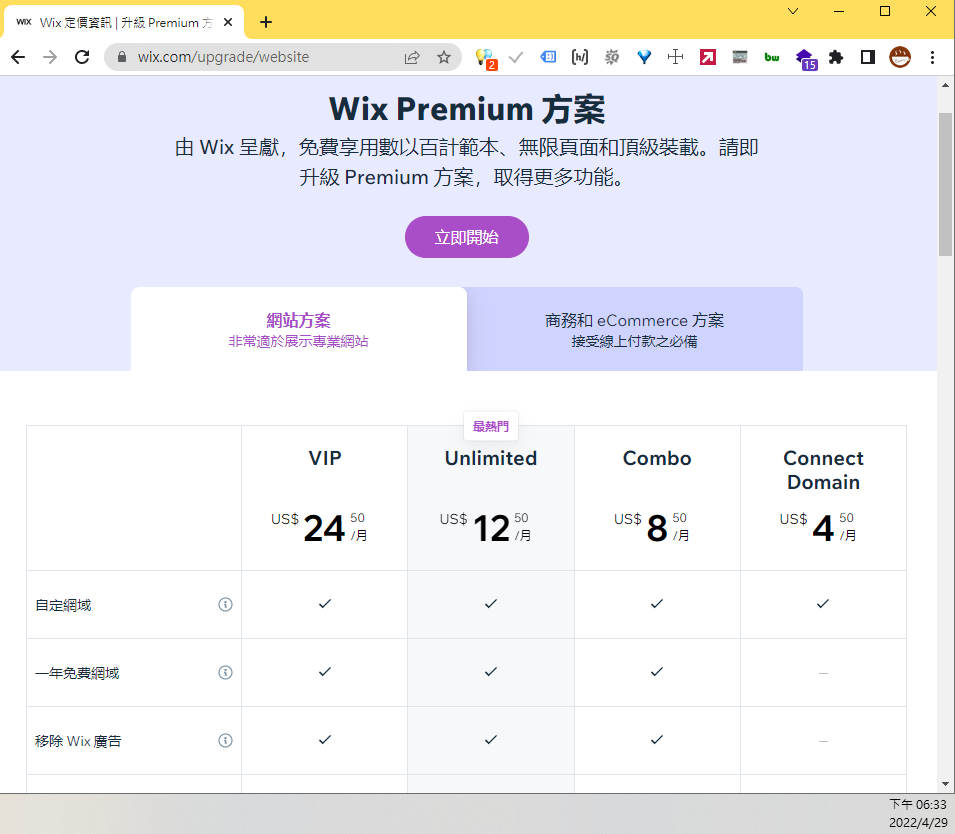
Task: Show info tooltip for 移除 Wix 廣告
Action: (225, 741)
